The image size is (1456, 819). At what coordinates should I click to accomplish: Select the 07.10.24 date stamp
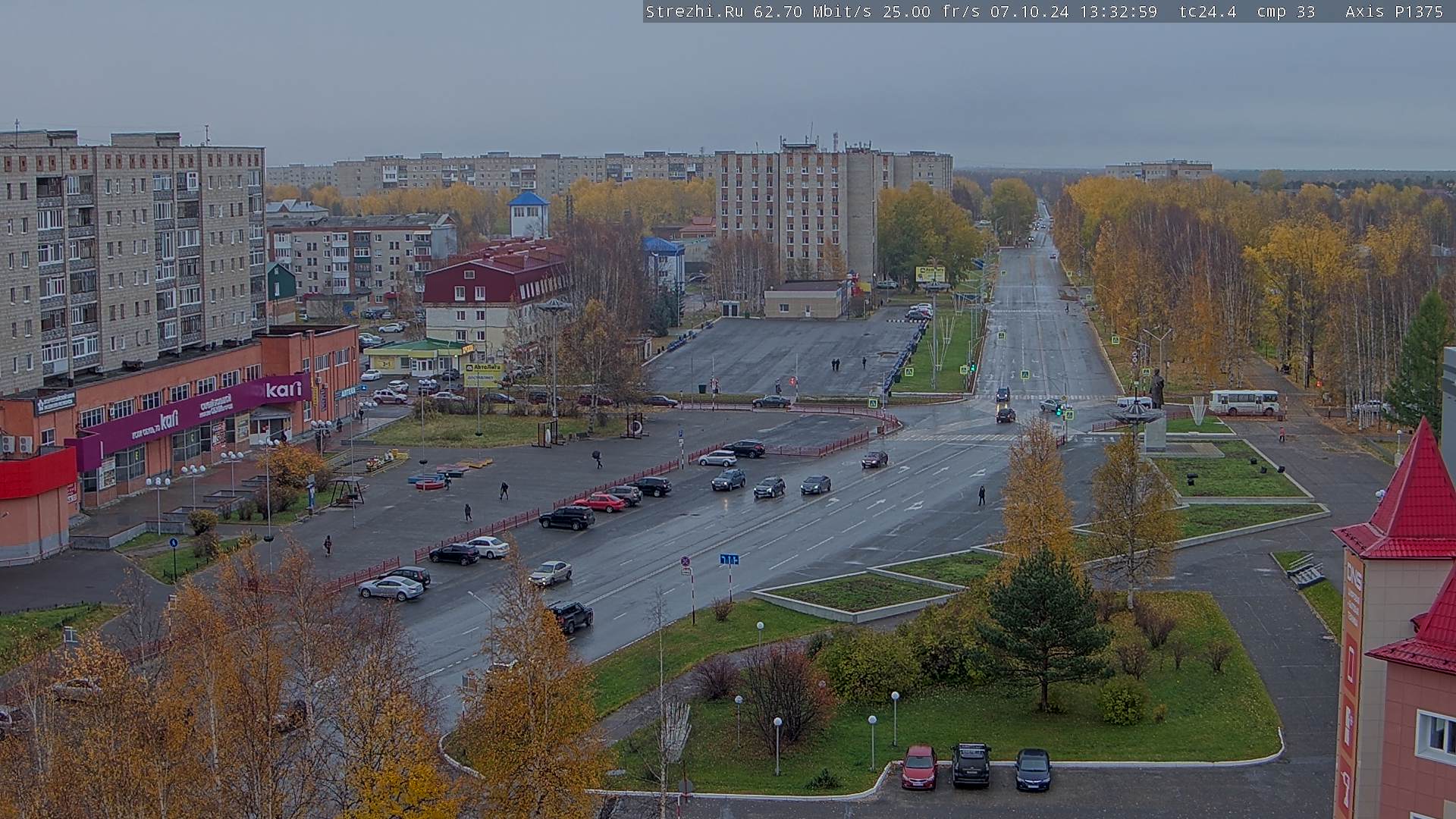tap(1029, 11)
